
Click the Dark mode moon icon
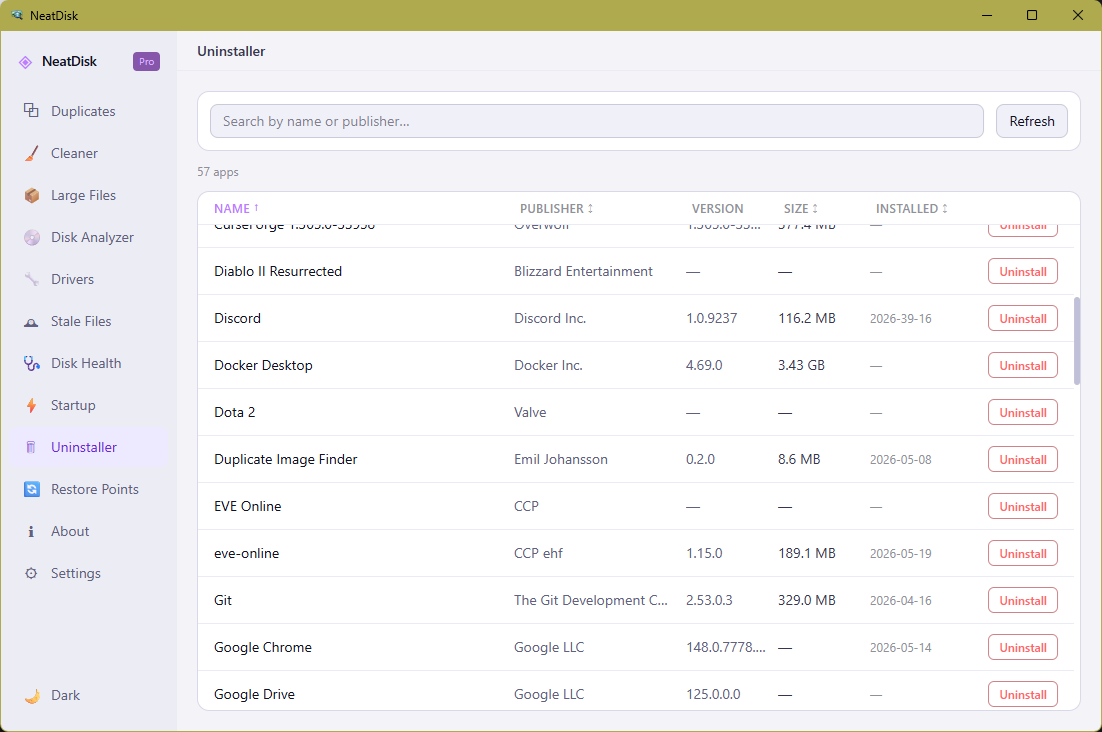tap(31, 695)
